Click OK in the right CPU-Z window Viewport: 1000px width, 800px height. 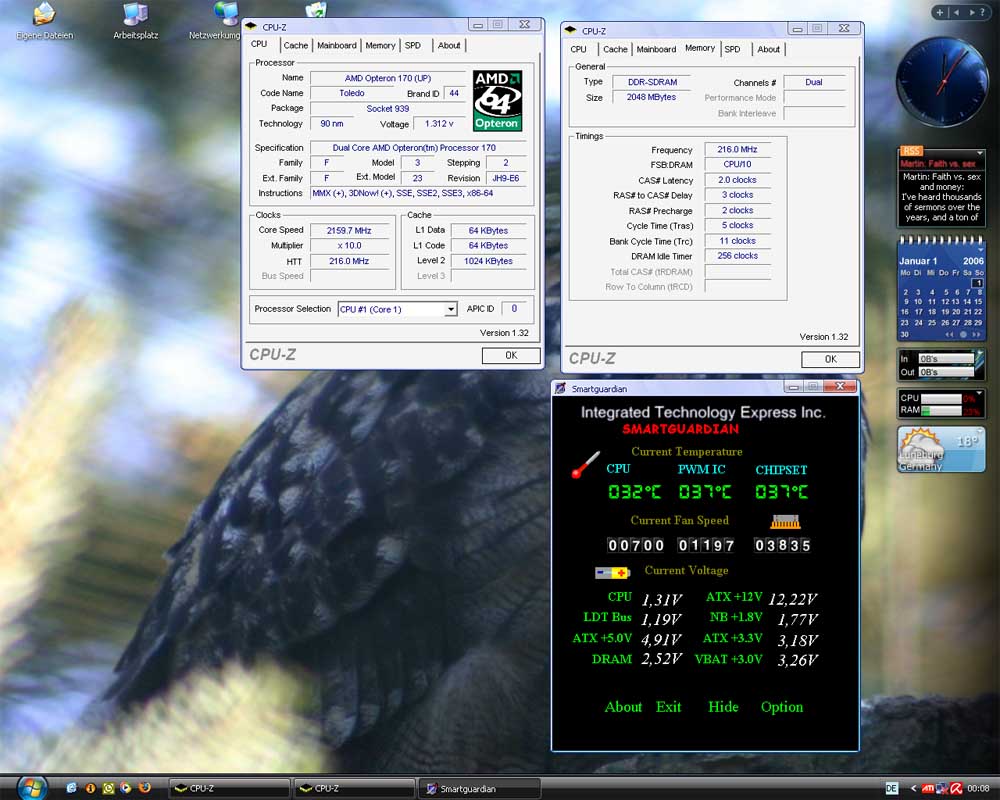coord(830,359)
